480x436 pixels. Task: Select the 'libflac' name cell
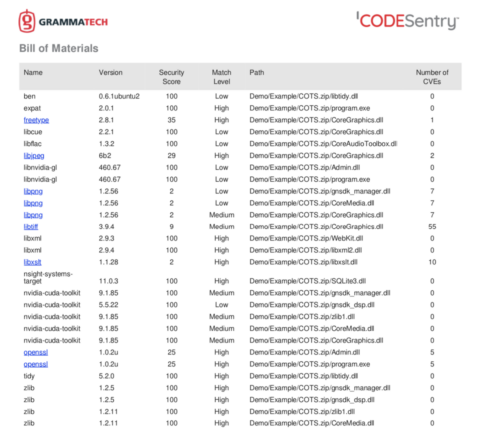32,144
